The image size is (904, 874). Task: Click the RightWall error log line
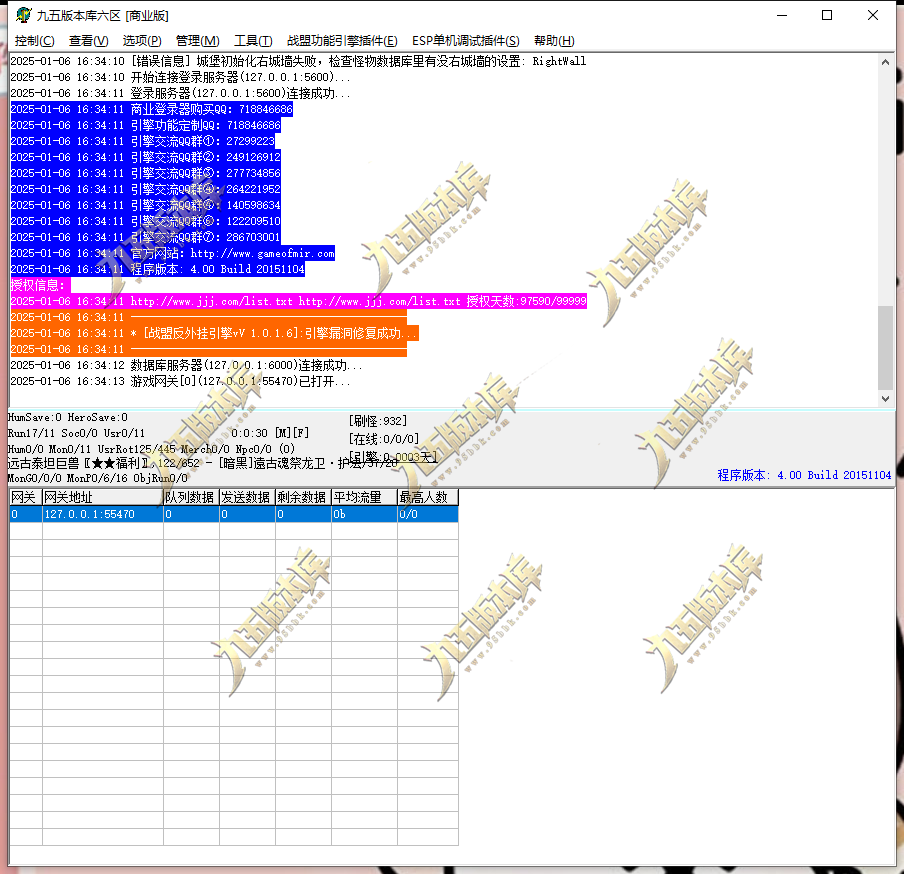click(298, 61)
